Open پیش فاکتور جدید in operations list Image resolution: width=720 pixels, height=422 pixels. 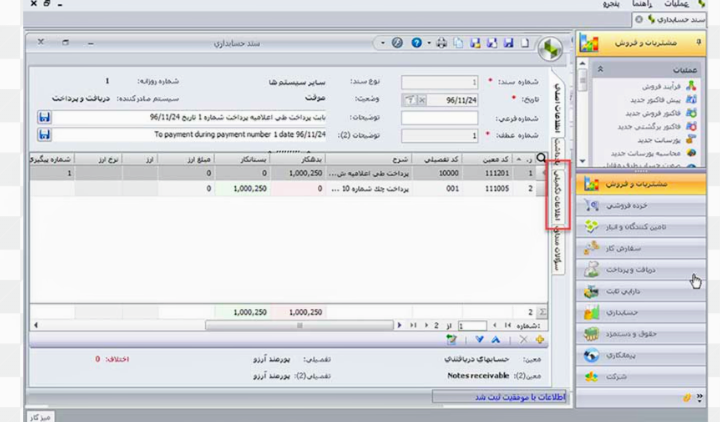pos(655,100)
